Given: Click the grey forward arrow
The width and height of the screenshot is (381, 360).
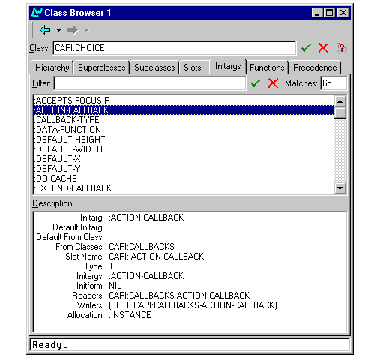Looking at the screenshot, I should tap(72, 31).
